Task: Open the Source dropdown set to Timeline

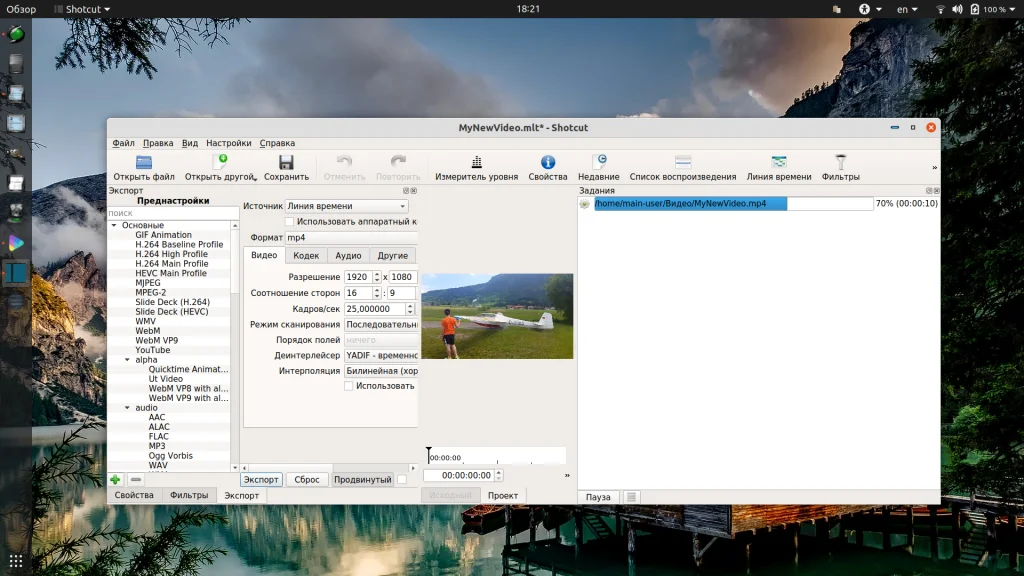Action: [346, 206]
